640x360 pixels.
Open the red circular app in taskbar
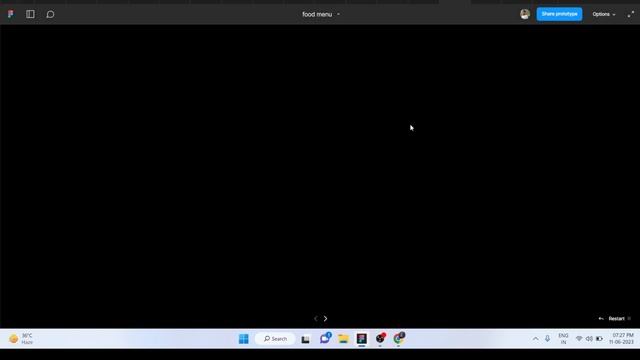[x=380, y=338]
